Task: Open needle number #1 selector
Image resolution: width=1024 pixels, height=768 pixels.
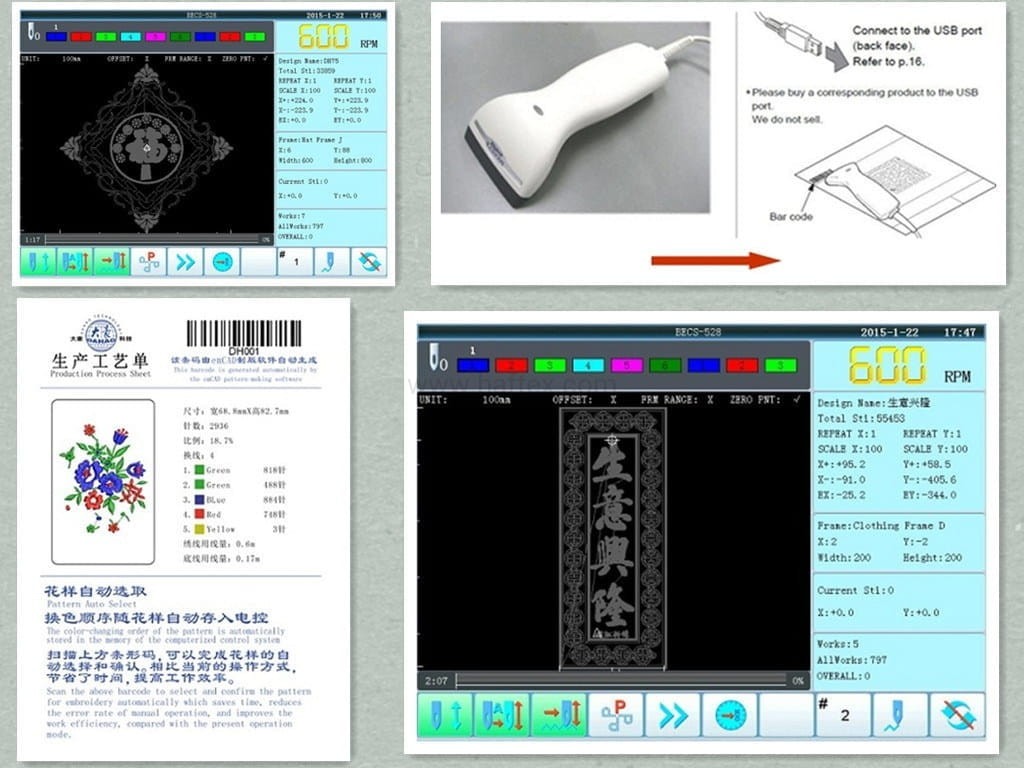Action: [294, 262]
